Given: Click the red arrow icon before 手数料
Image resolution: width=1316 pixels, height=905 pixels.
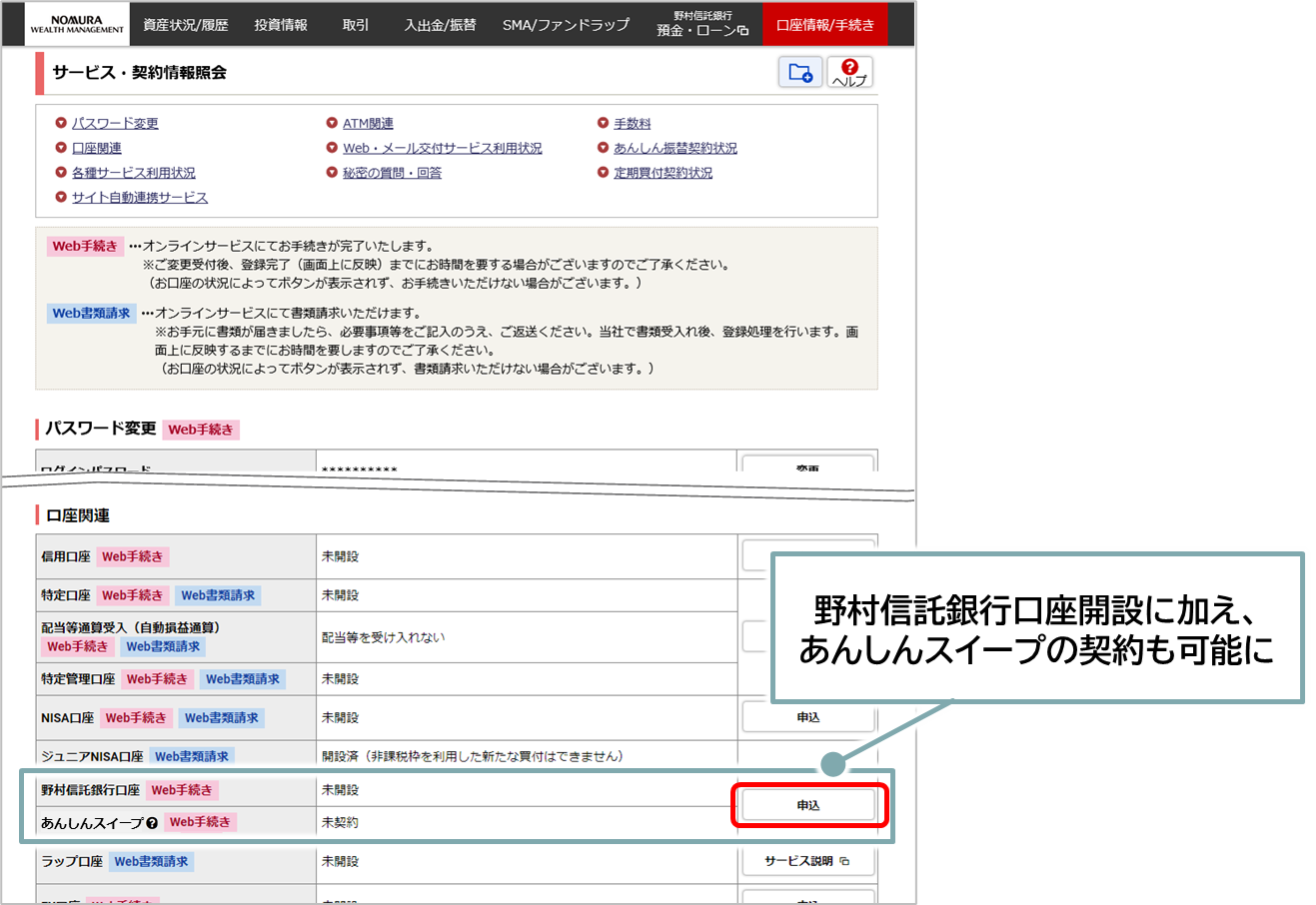Looking at the screenshot, I should click(603, 123).
